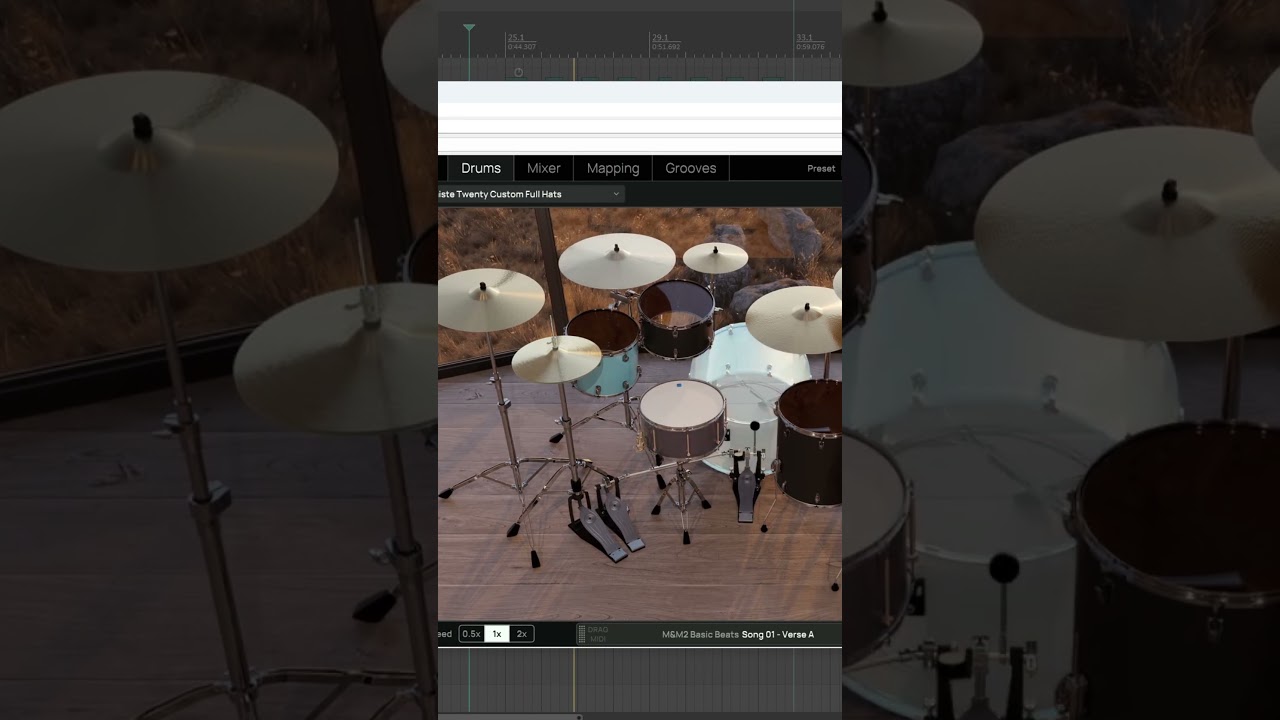Switch to the Grooves tab

(691, 168)
